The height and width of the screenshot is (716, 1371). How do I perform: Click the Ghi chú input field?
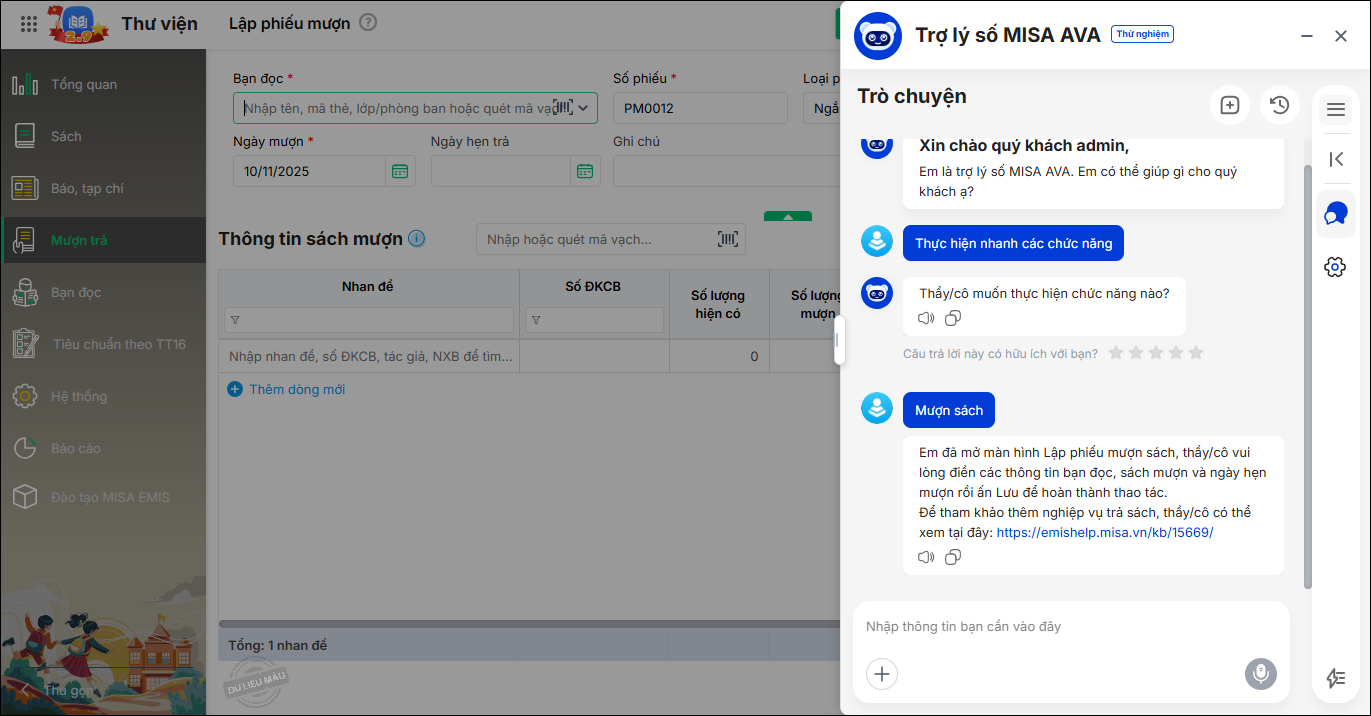click(727, 171)
